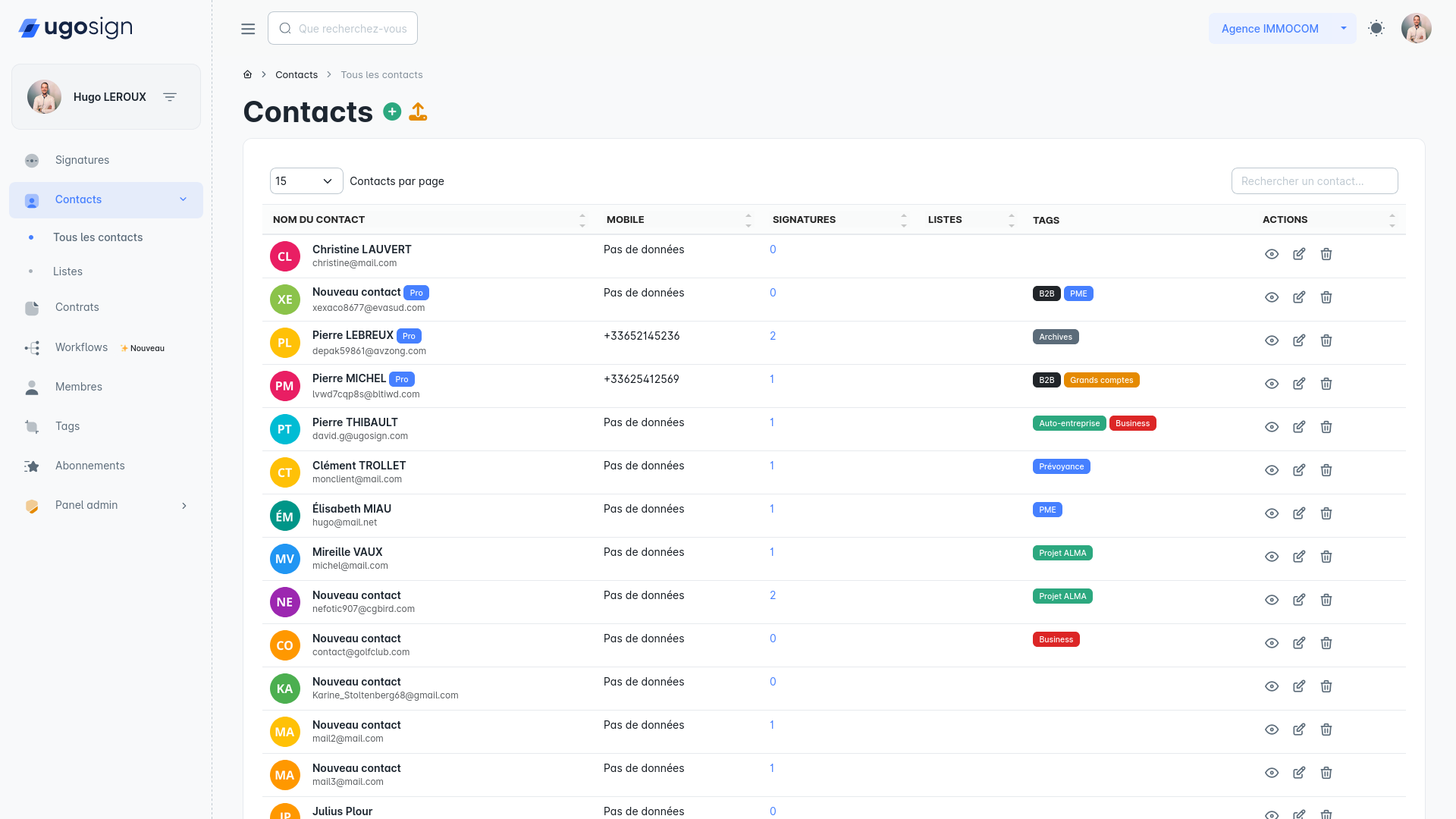Open the Agence IMMOCOM dropdown
1456x819 pixels.
click(x=1282, y=29)
